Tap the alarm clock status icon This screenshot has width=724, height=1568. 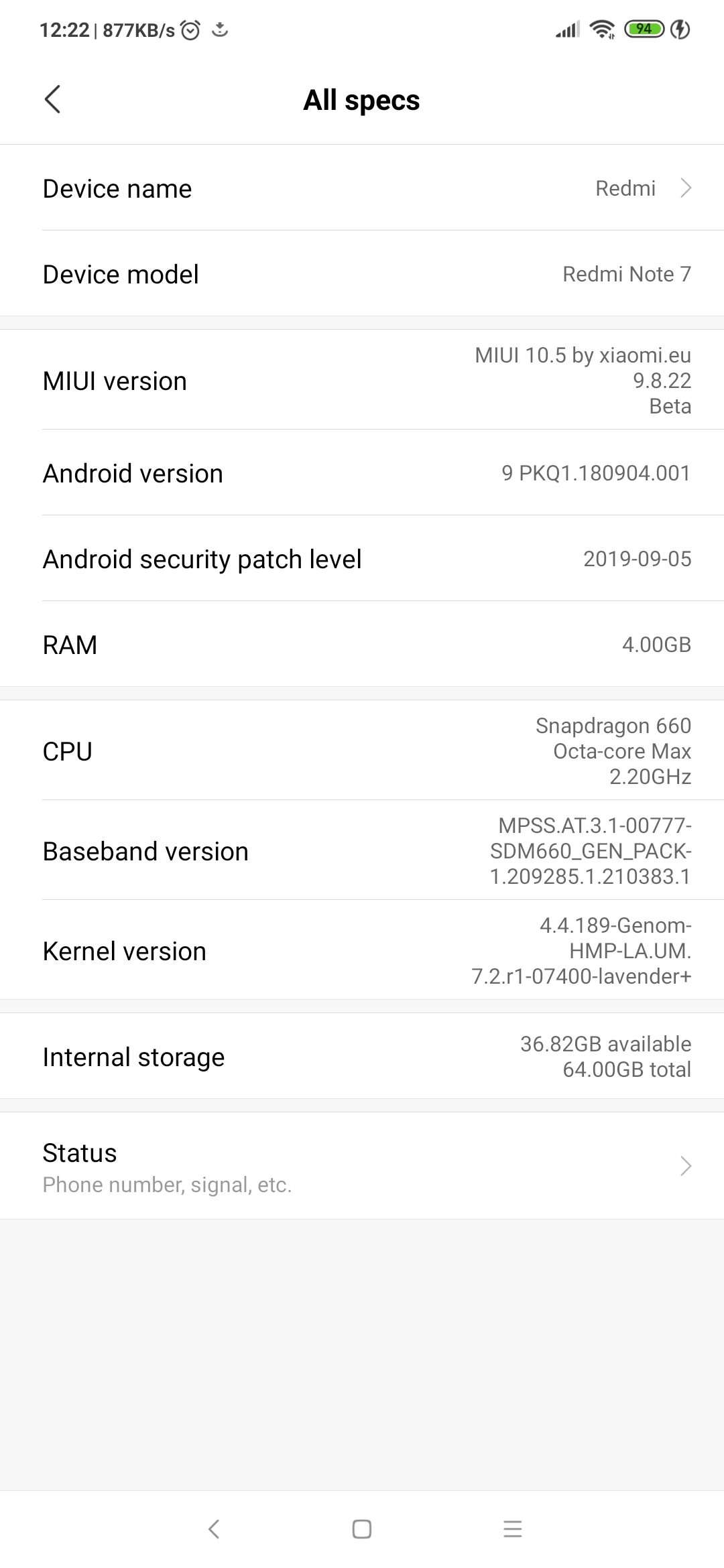(x=191, y=30)
